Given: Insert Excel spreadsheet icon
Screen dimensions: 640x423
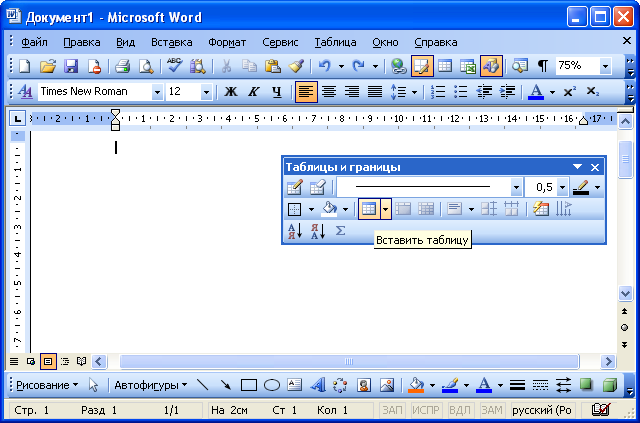Looking at the screenshot, I should click(468, 66).
